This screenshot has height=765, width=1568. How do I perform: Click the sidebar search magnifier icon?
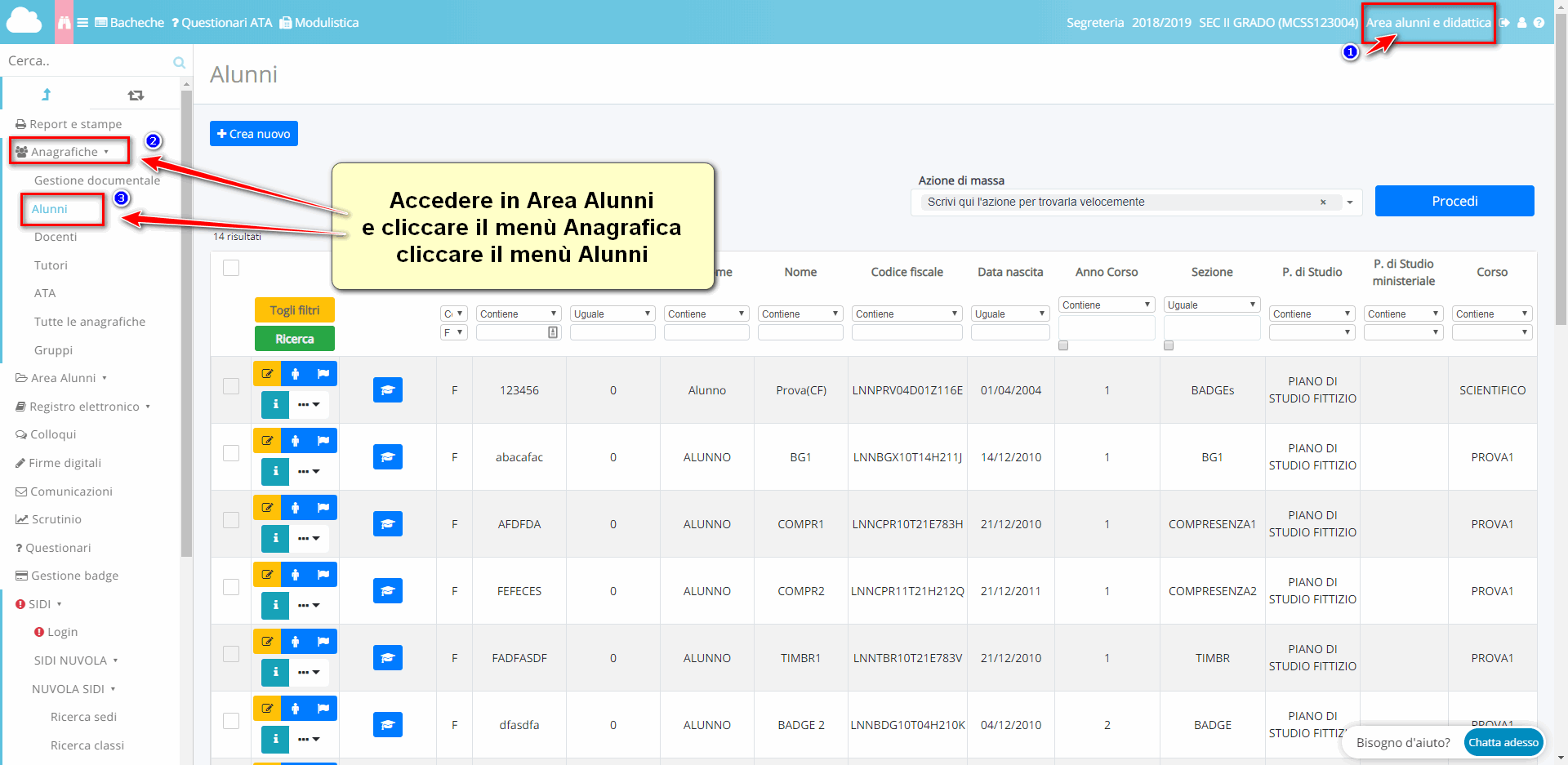(x=179, y=62)
